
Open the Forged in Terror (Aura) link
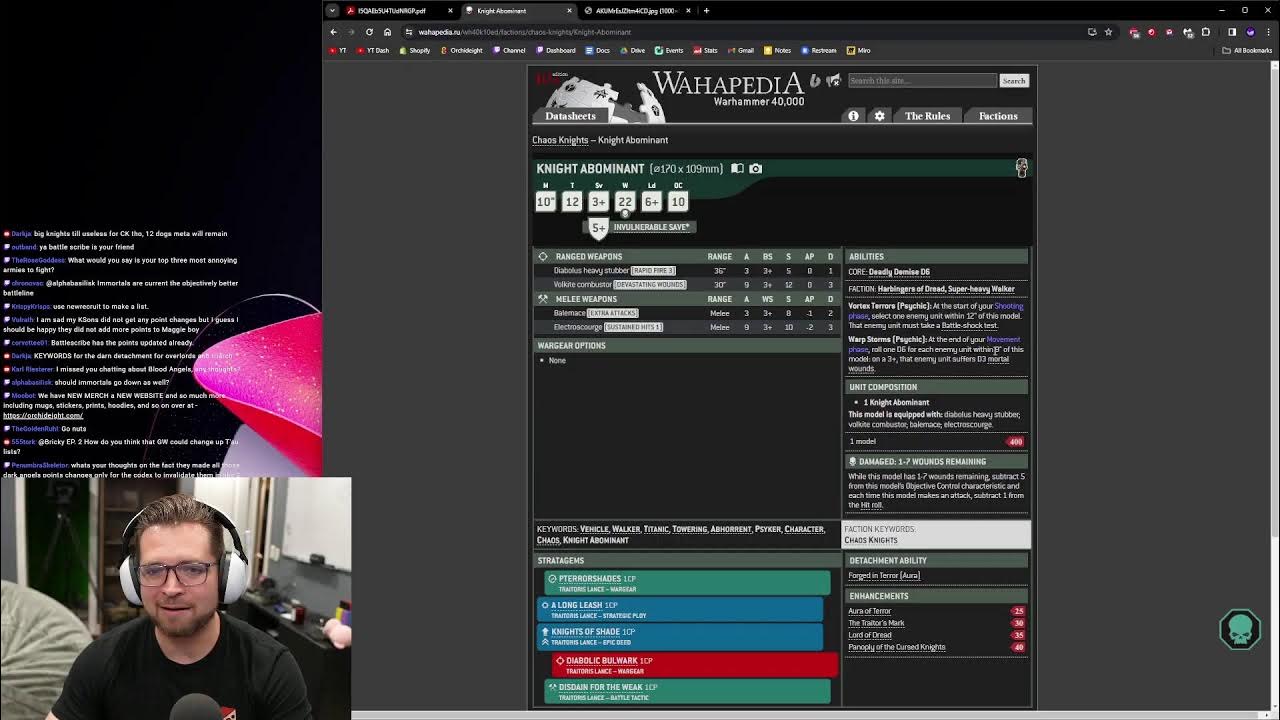tap(884, 576)
